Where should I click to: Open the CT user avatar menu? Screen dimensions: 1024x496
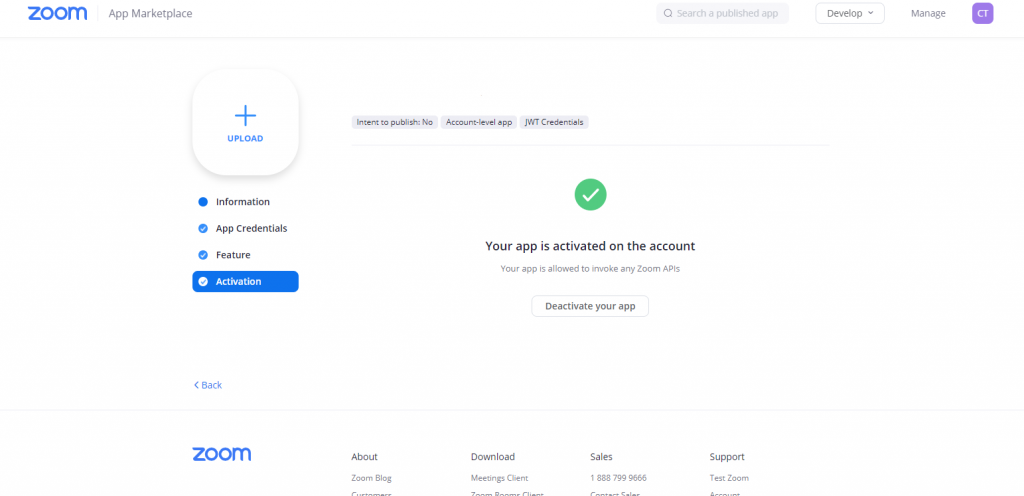tap(982, 13)
